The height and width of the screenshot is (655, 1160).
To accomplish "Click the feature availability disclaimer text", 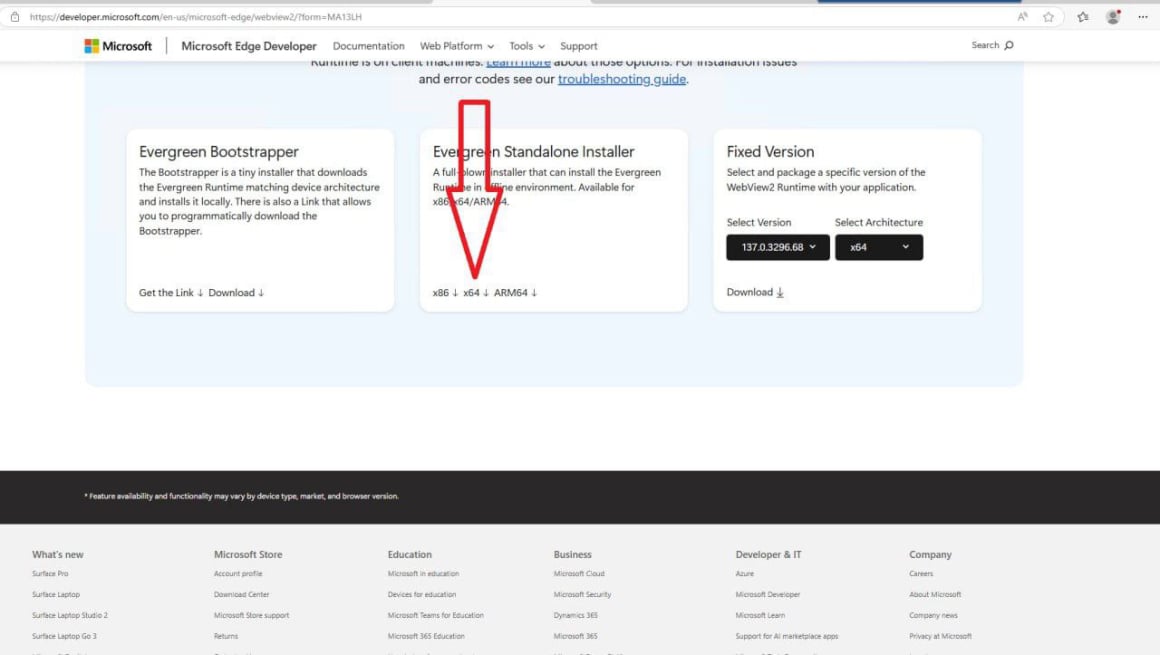I will pyautogui.click(x=241, y=496).
